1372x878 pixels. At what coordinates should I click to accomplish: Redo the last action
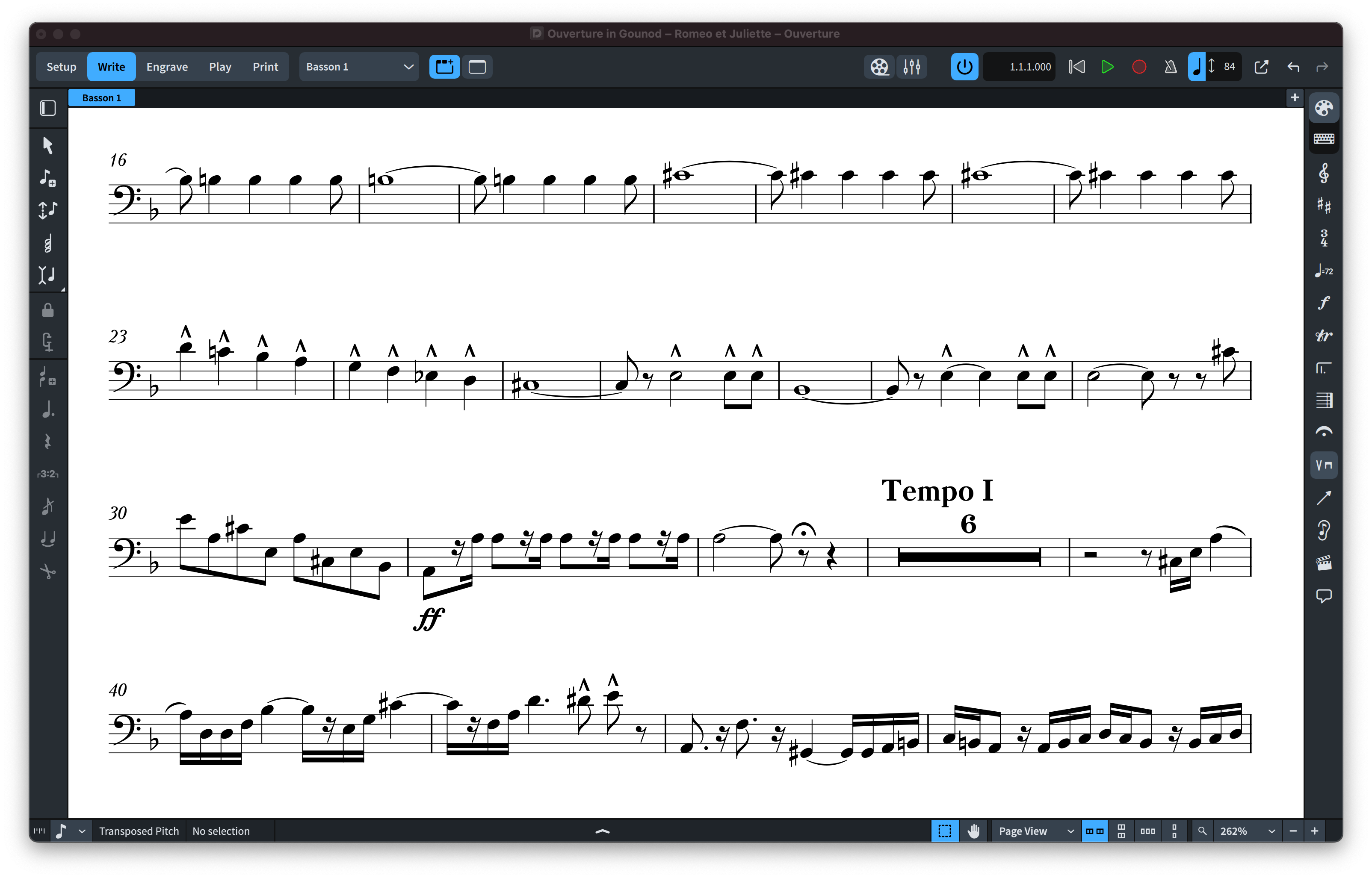(x=1322, y=67)
